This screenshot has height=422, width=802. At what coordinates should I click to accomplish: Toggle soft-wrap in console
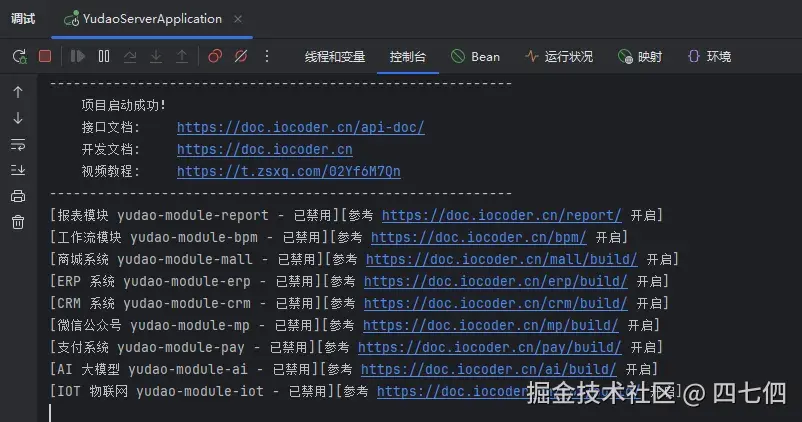[18, 145]
